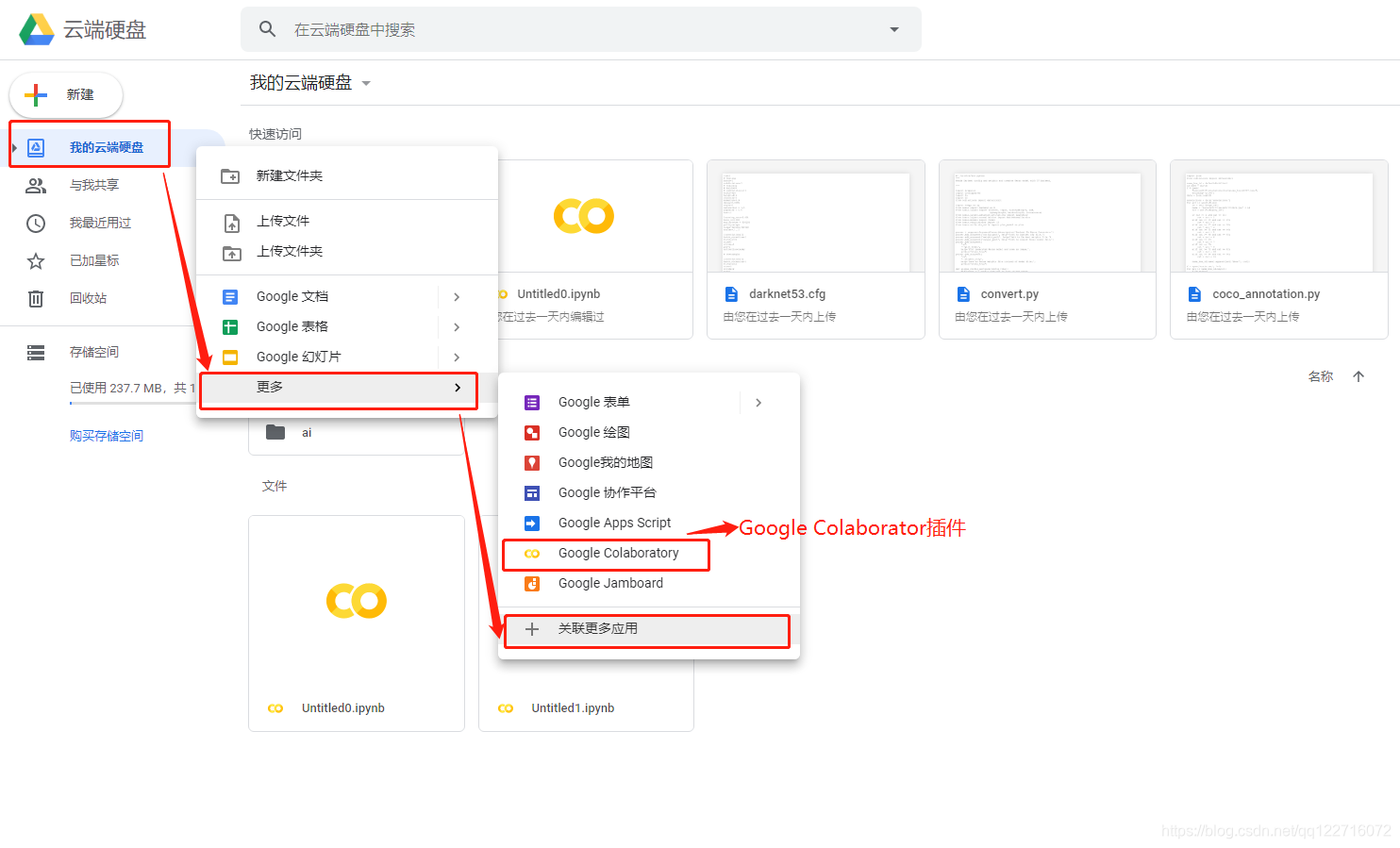Click the Google Forms purple icon
This screenshot has width=1400, height=848.
click(x=532, y=403)
